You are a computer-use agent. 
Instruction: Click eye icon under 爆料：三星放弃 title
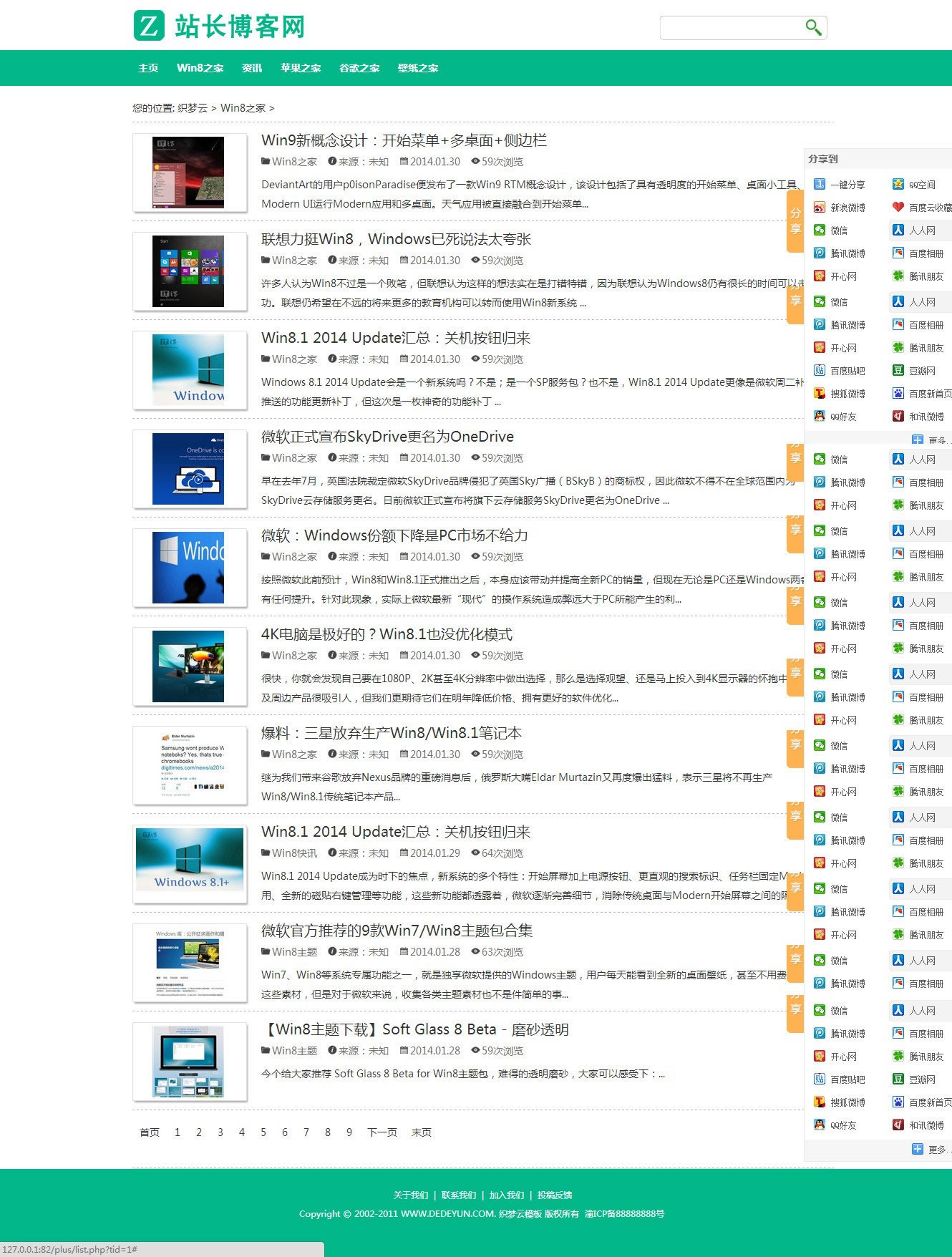[475, 754]
